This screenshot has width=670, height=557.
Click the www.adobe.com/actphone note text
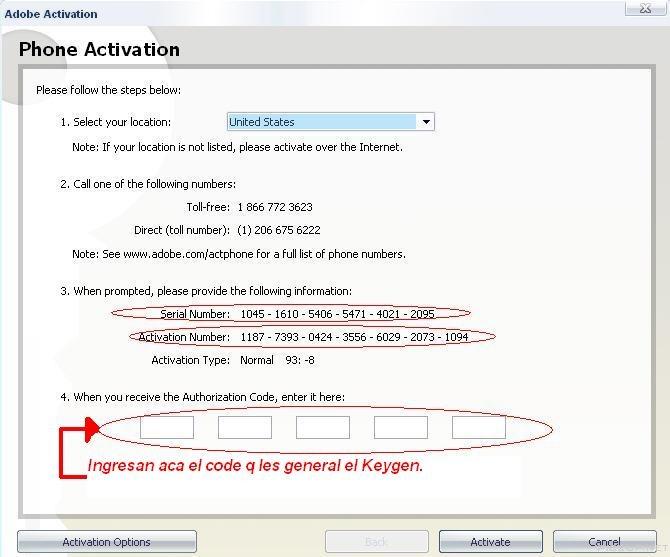point(239,254)
